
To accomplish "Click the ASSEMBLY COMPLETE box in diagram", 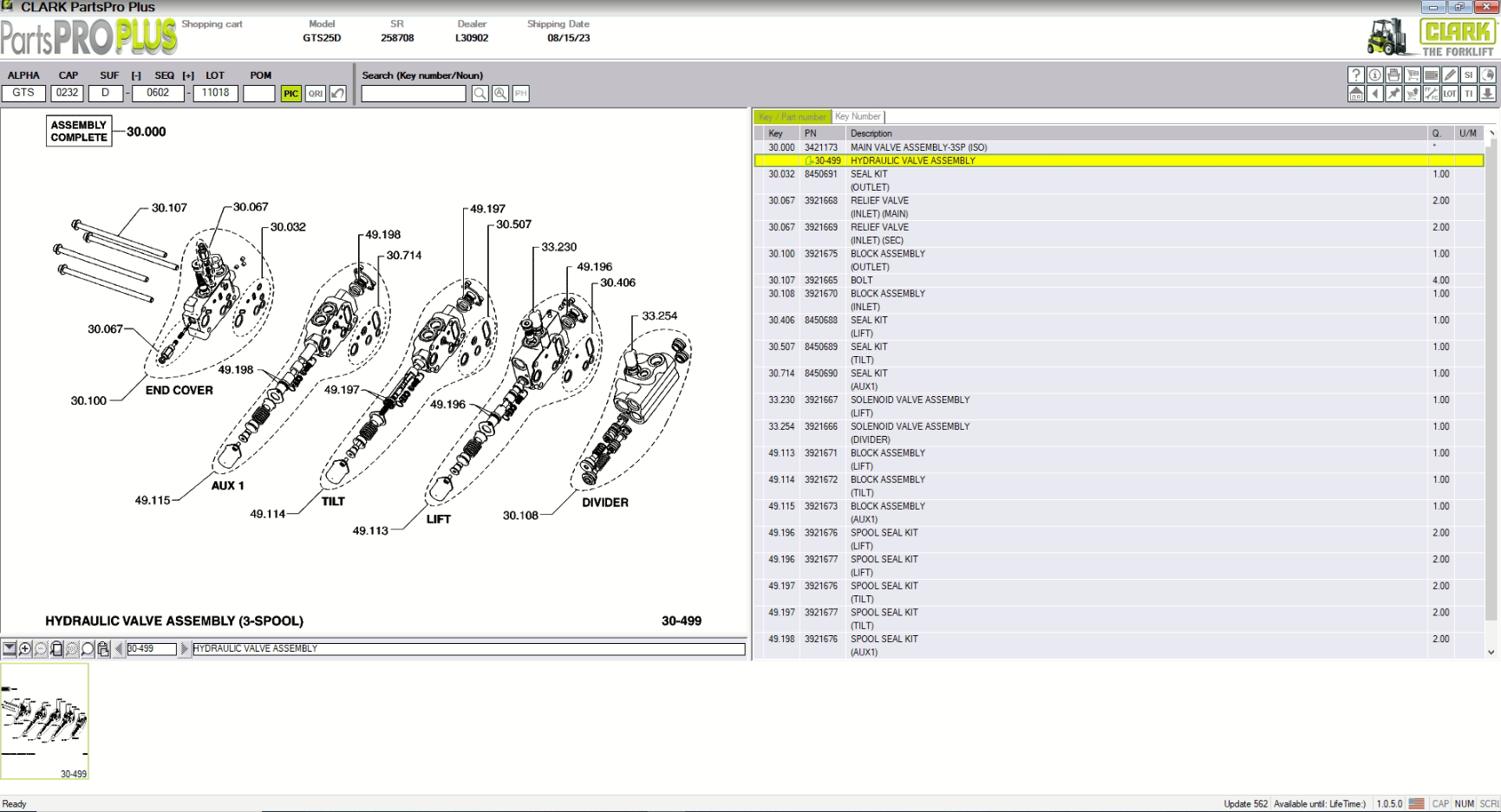I will tap(79, 131).
